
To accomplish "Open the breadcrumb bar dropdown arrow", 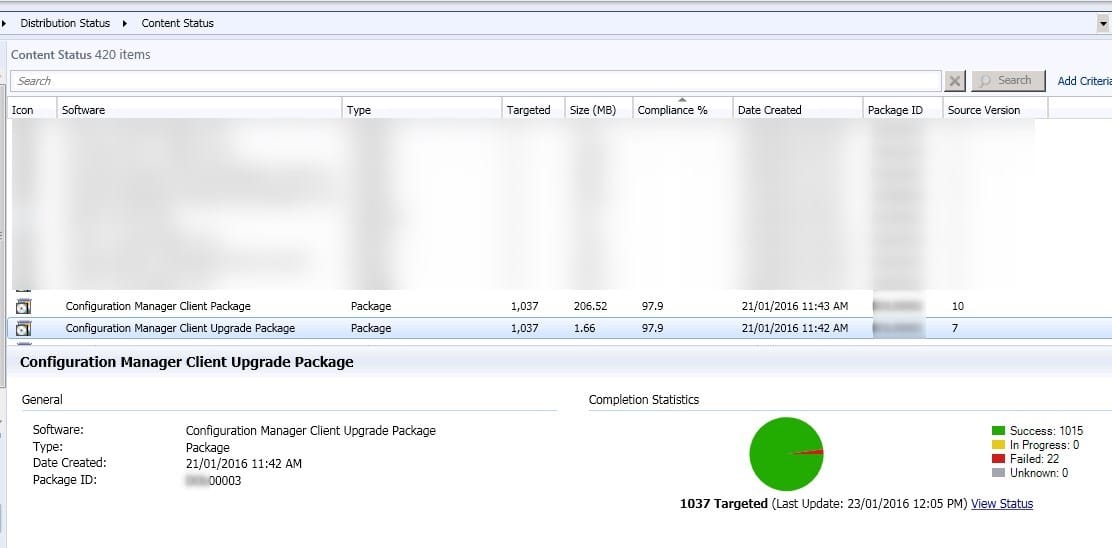I will 1103,23.
